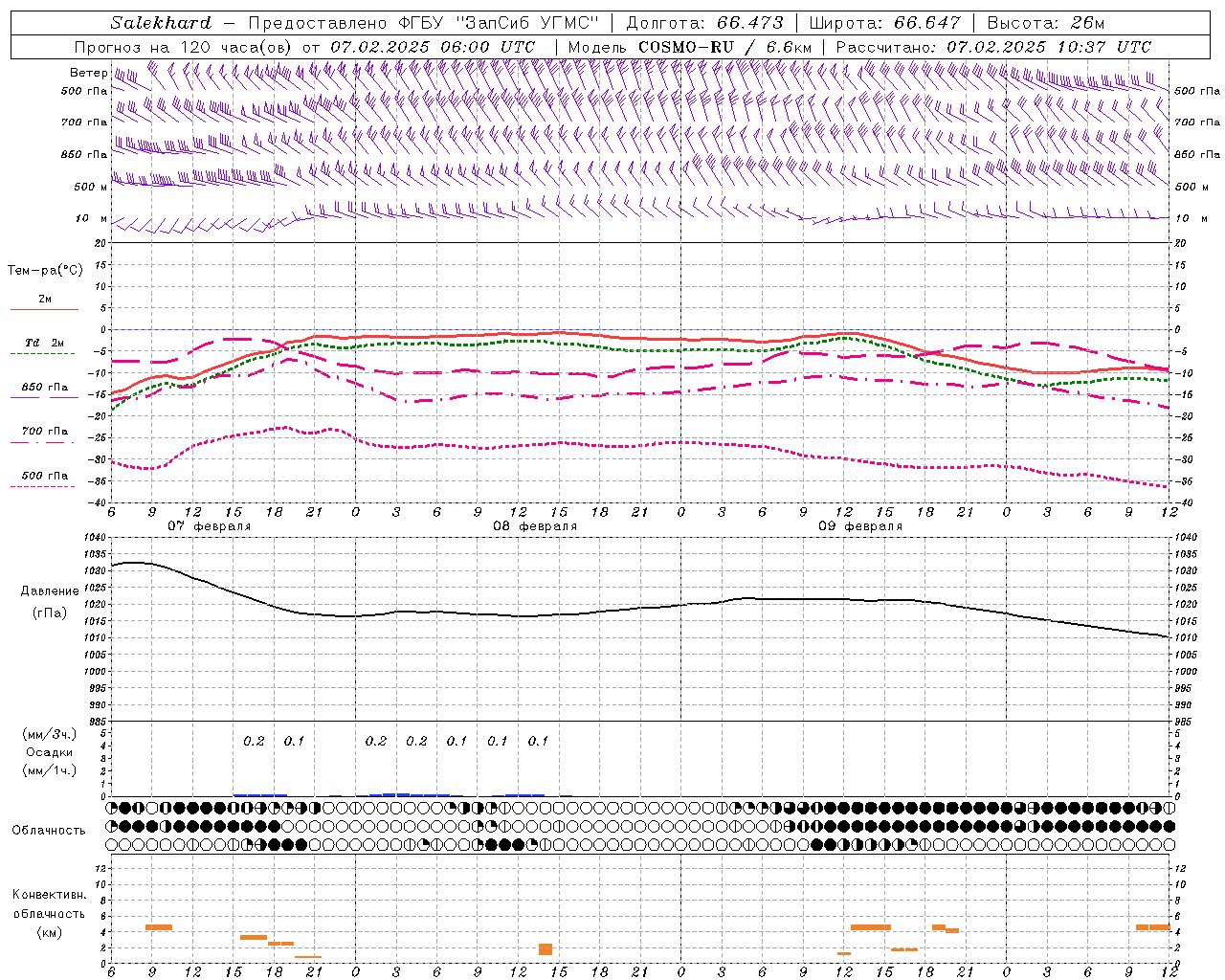
Task: Click the Ветер panel label
Action: [88, 73]
